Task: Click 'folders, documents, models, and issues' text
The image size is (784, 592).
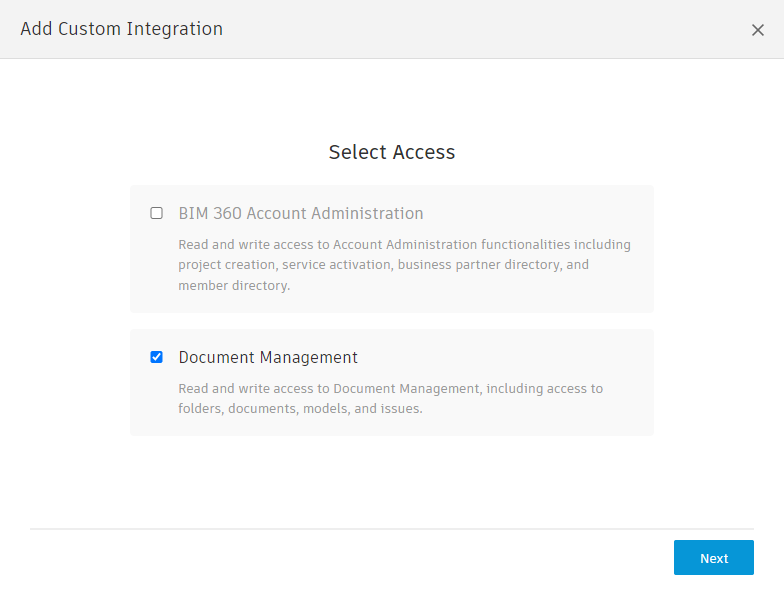Action: pyautogui.click(x=300, y=408)
